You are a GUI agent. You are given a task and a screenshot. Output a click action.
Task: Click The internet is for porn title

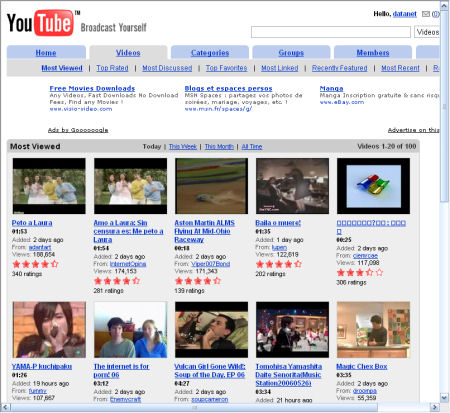(121, 371)
